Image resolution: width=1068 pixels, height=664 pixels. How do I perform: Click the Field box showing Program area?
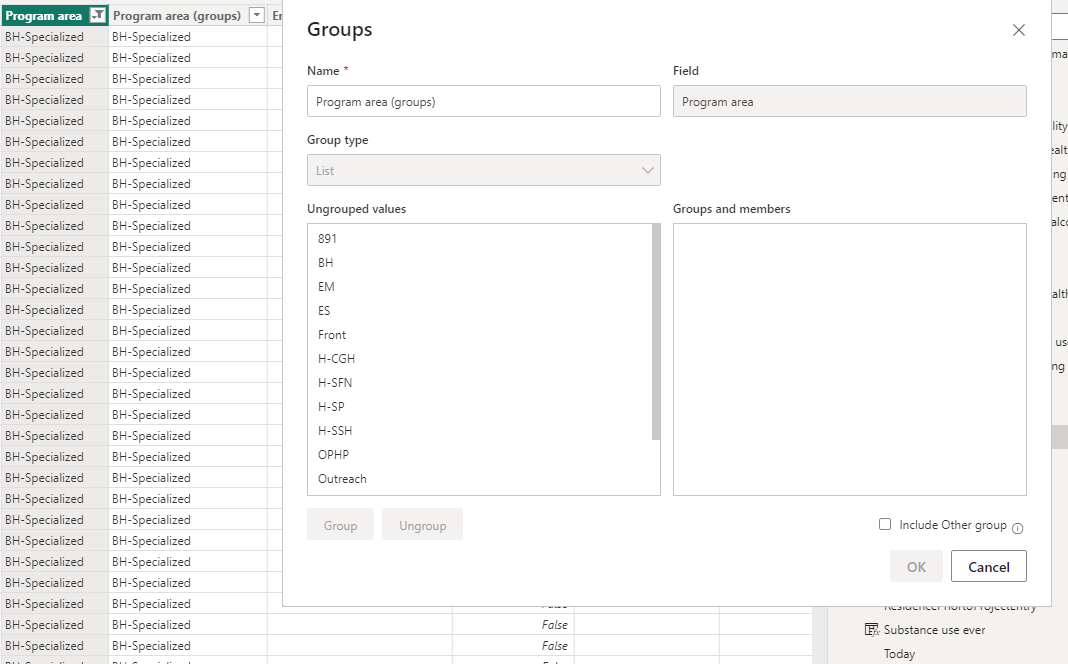click(x=849, y=101)
